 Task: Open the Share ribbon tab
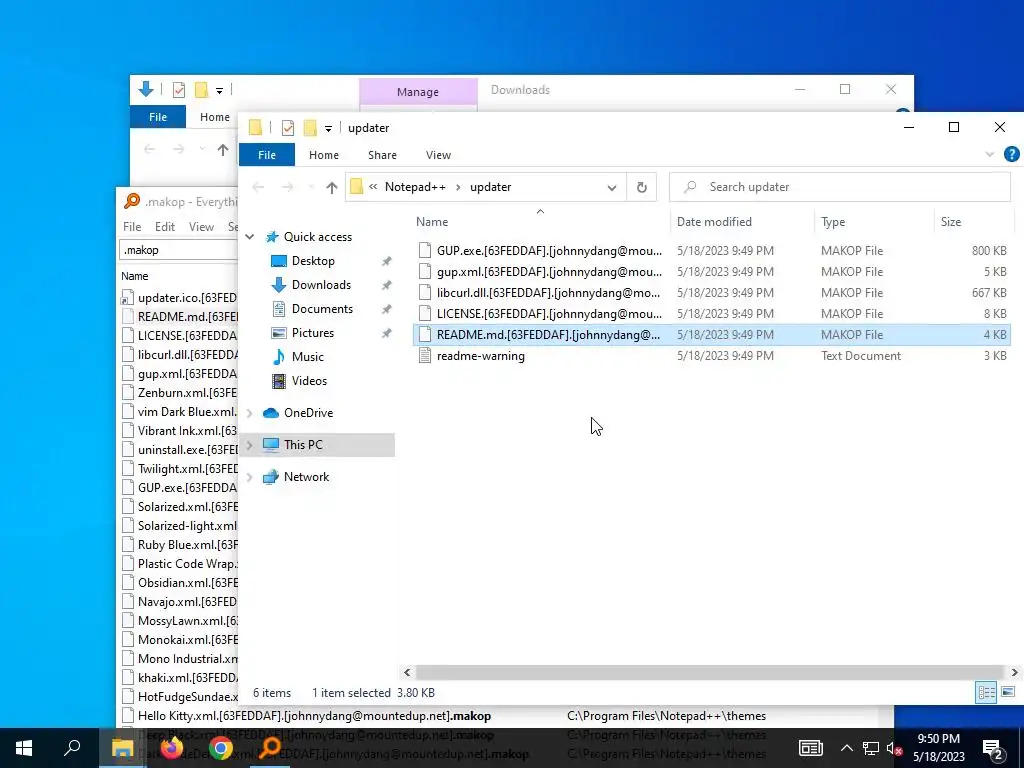pos(382,155)
